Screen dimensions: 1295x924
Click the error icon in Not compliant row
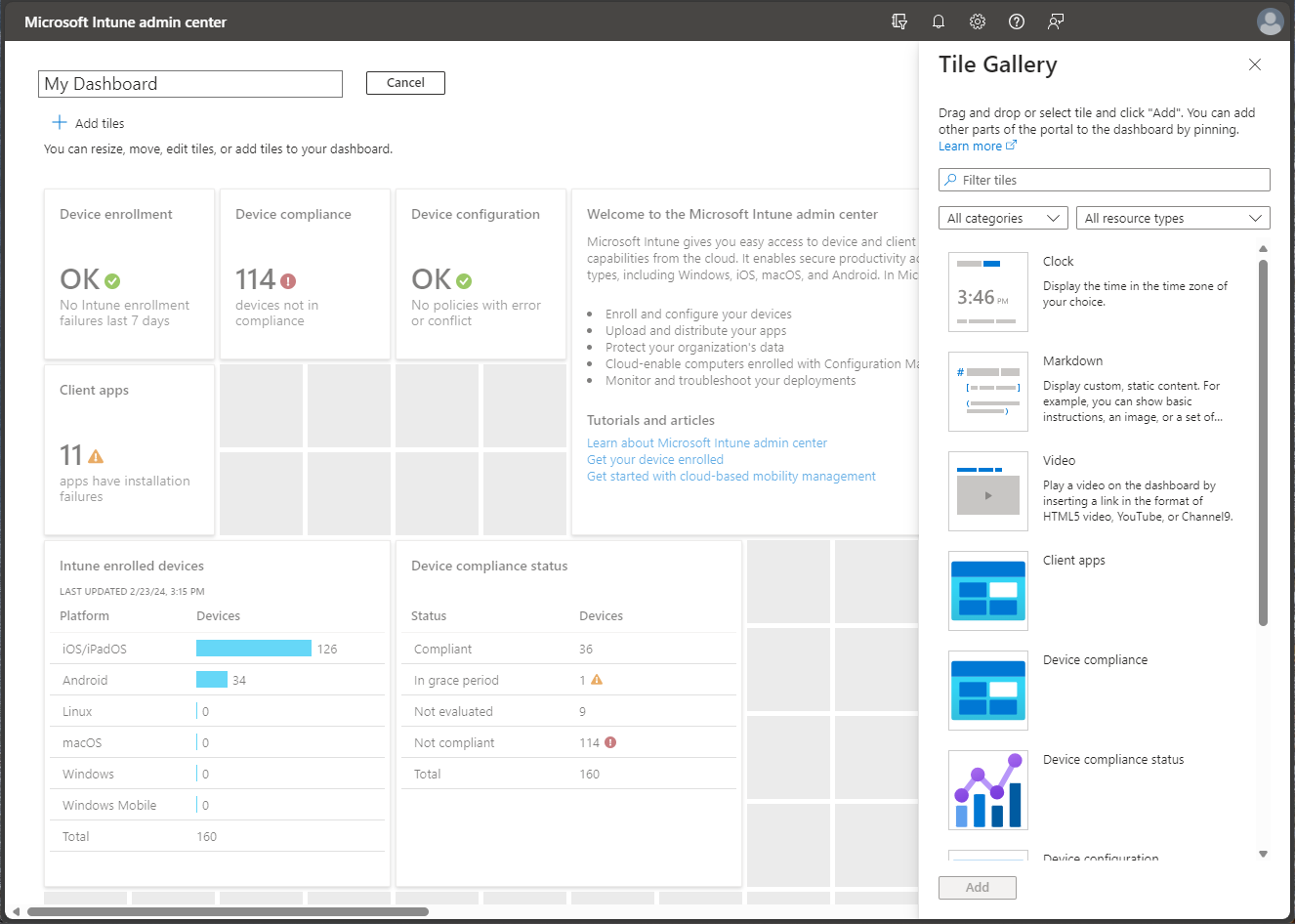[610, 742]
